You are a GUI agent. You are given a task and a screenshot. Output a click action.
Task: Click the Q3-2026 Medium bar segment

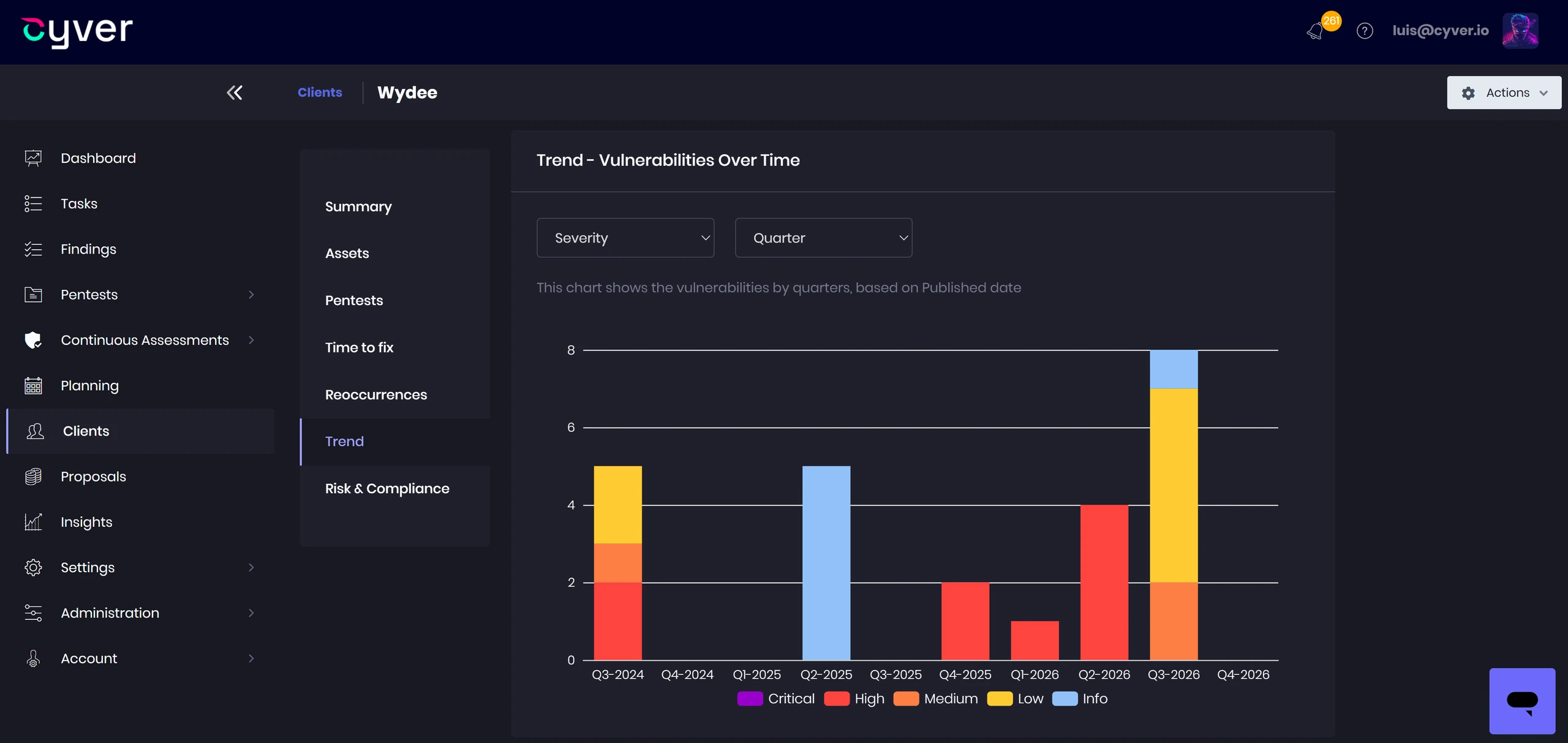point(1174,621)
